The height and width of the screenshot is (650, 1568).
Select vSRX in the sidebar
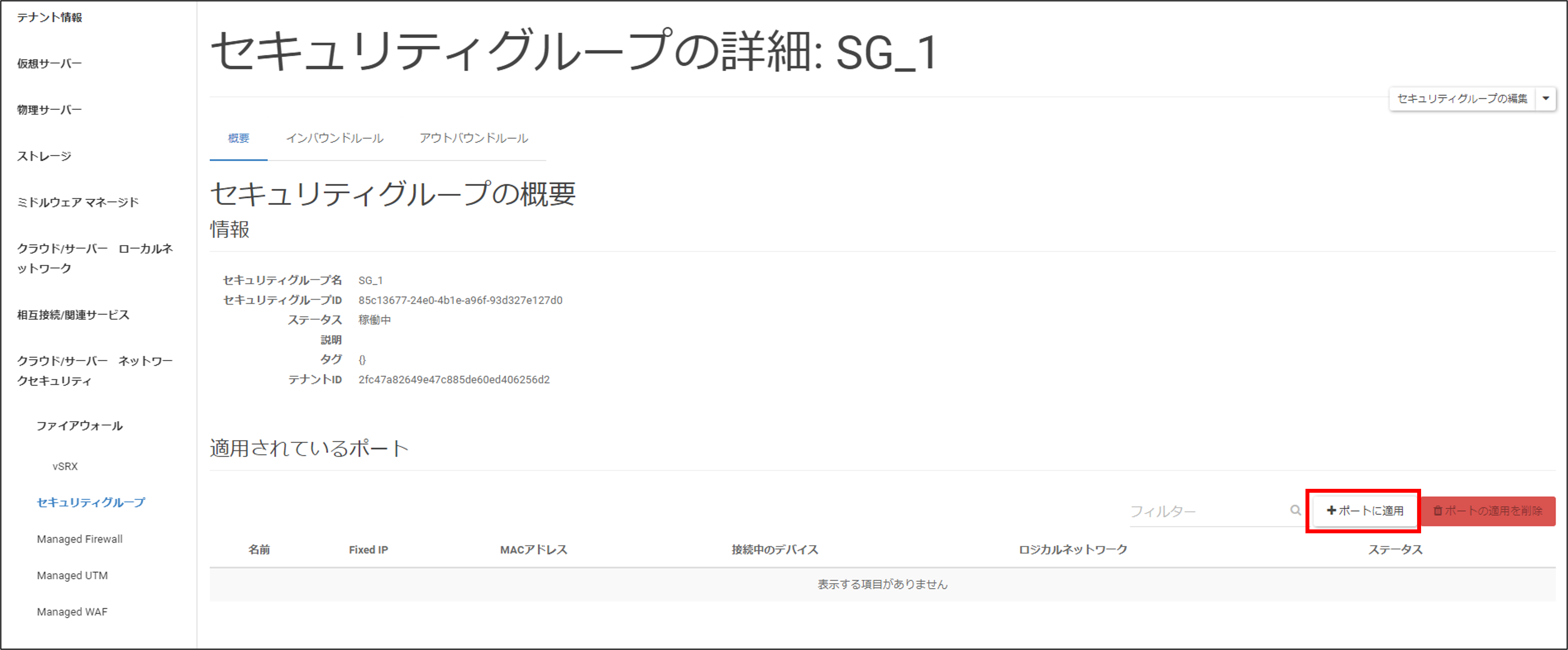[65, 466]
